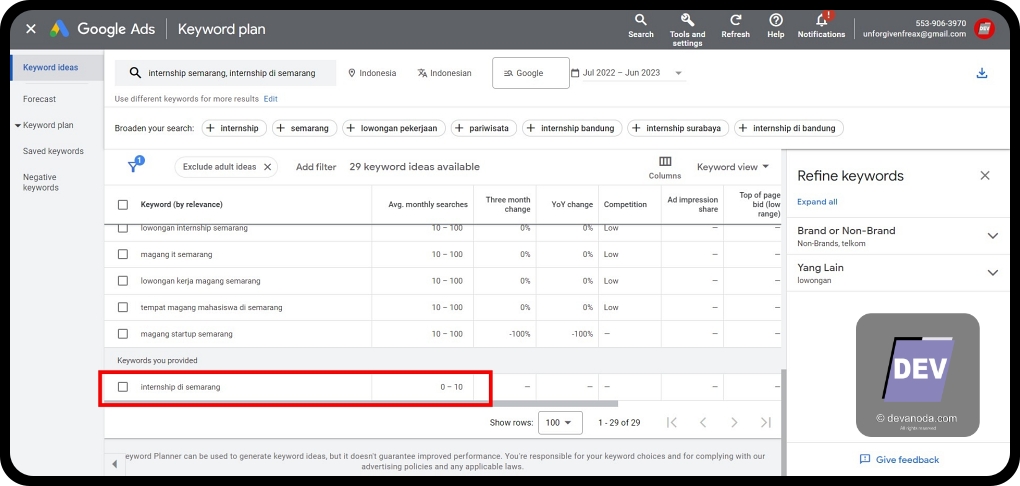This screenshot has height=486, width=1020.
Task: Click the keyword search input field
Action: (226, 73)
